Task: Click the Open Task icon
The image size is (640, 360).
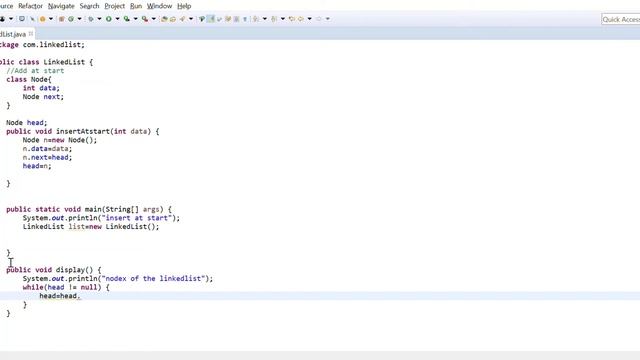Action: tap(173, 19)
